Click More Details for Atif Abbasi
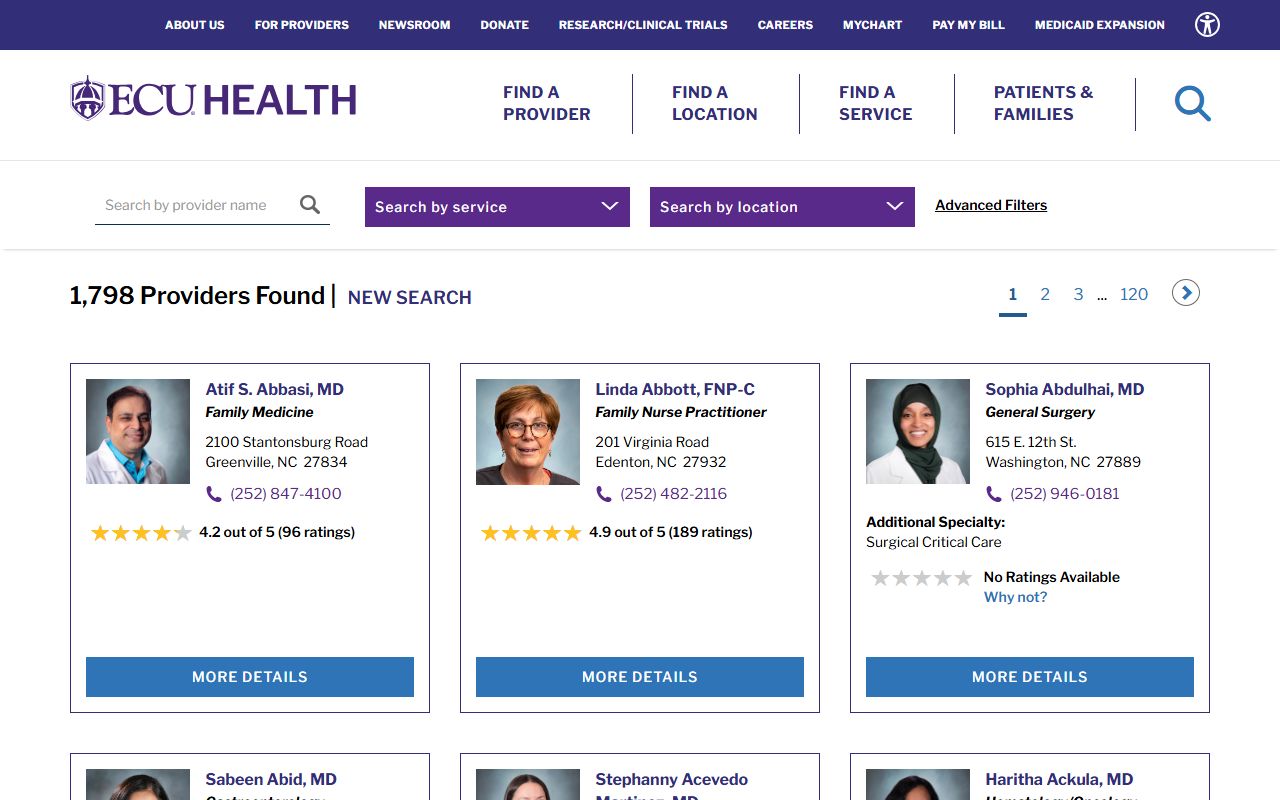The width and height of the screenshot is (1280, 800). (x=250, y=677)
